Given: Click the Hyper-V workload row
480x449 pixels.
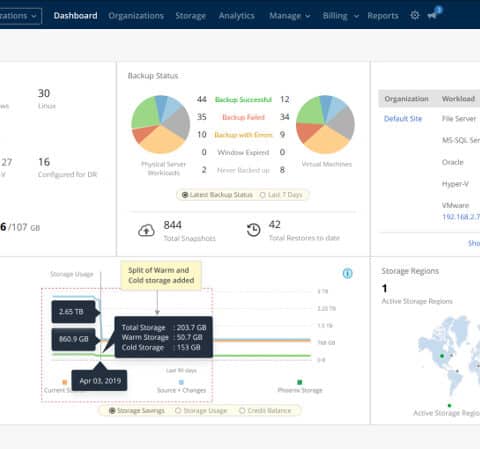Looking at the screenshot, I should point(455,184).
